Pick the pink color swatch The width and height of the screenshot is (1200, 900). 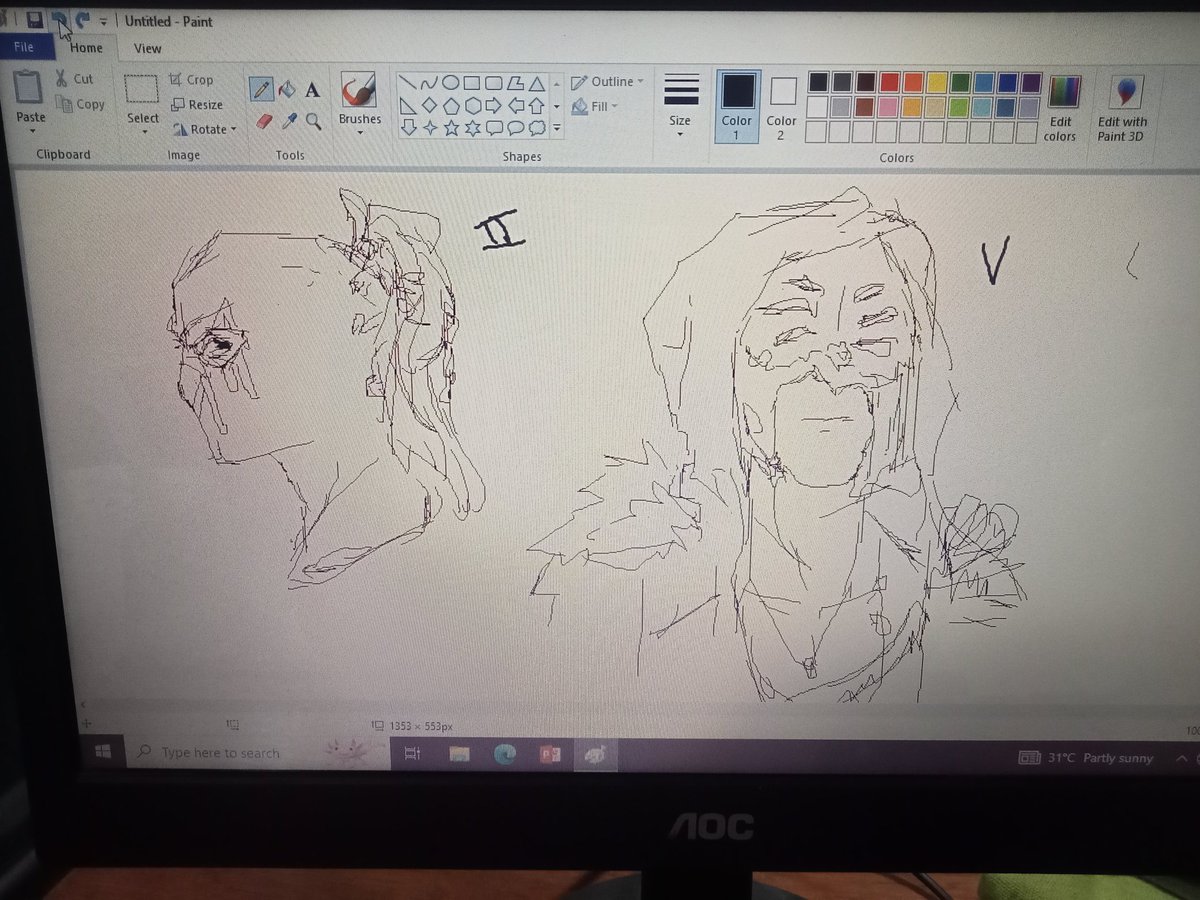click(x=888, y=106)
